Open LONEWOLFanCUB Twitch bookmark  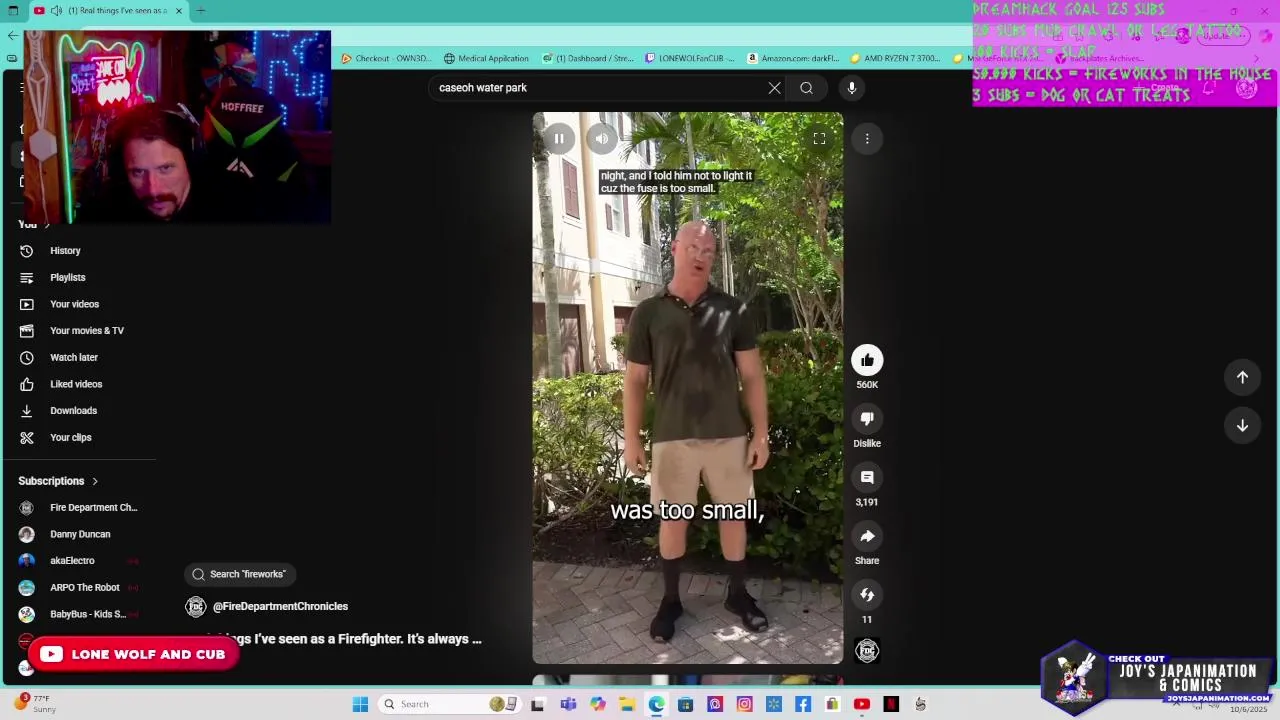tap(690, 58)
